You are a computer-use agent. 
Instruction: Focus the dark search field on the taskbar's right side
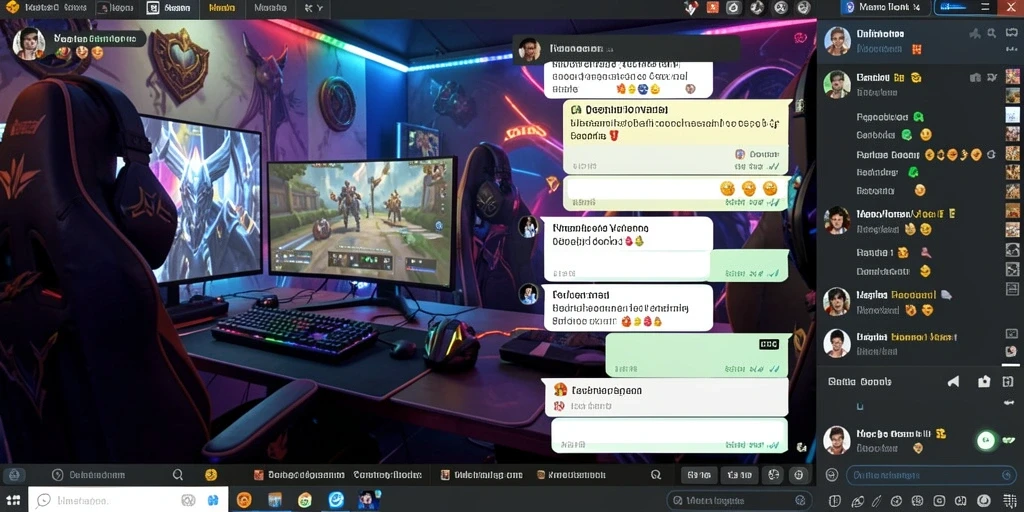click(737, 501)
